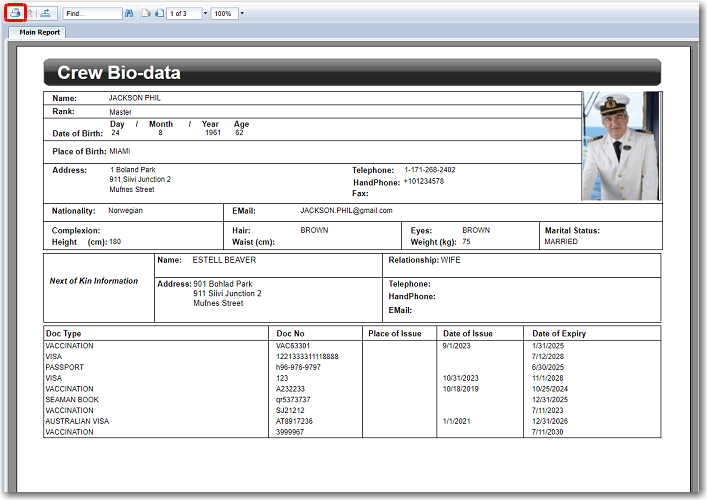Open the zoom level dropdown arrow

point(241,14)
